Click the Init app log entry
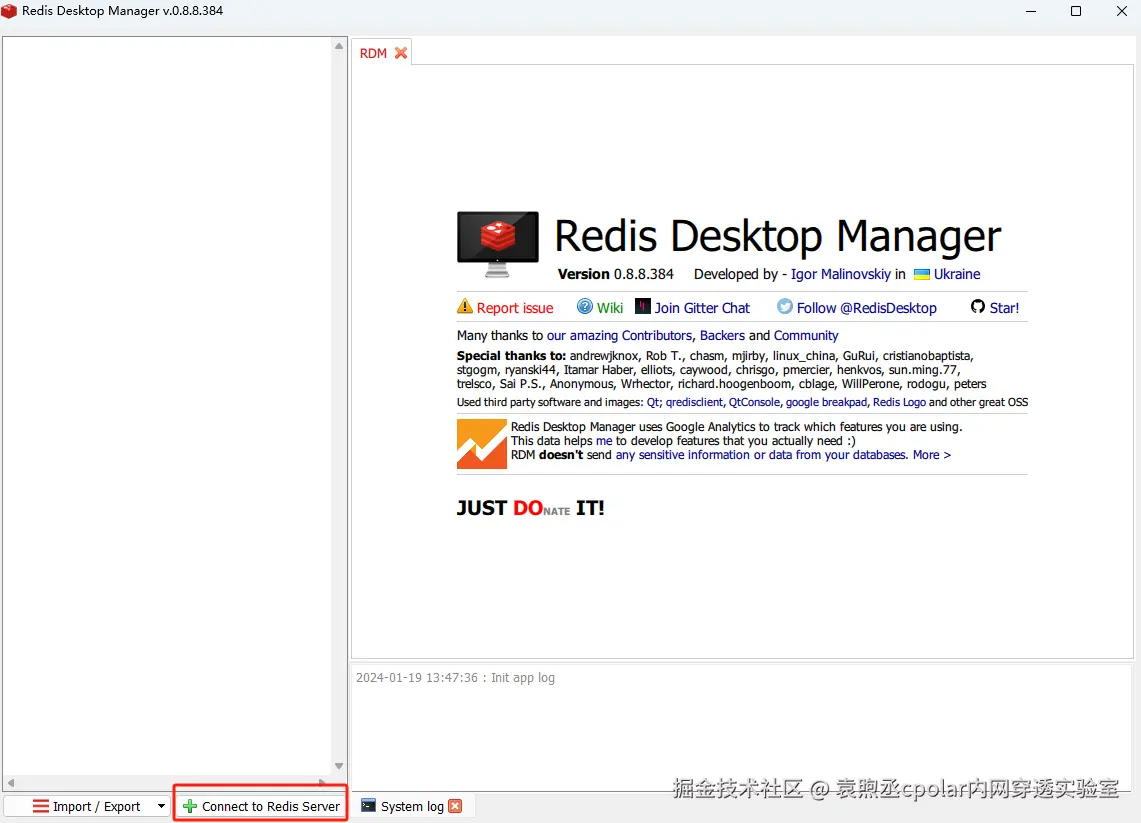 click(x=455, y=677)
